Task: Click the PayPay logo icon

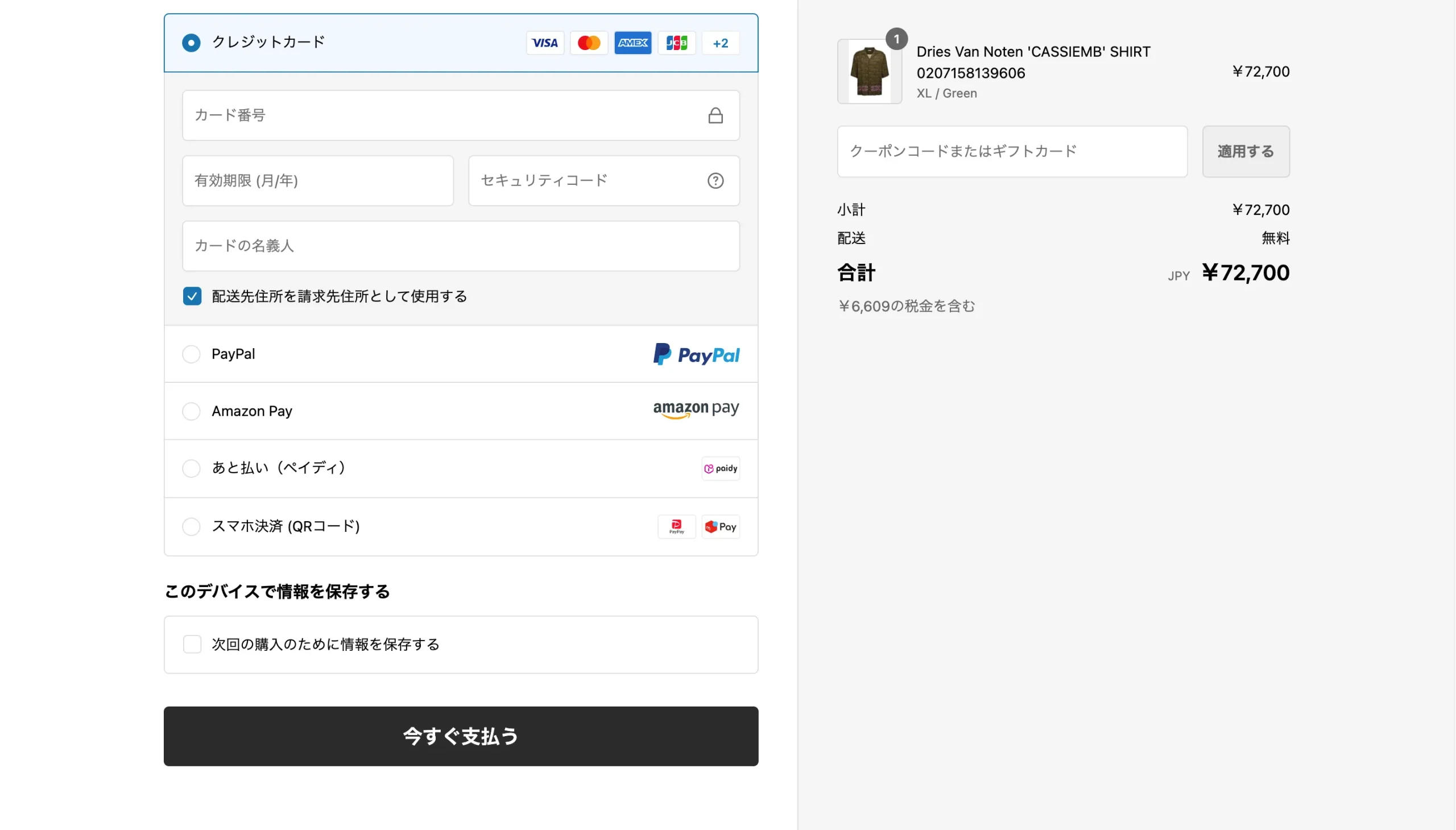Action: [676, 526]
